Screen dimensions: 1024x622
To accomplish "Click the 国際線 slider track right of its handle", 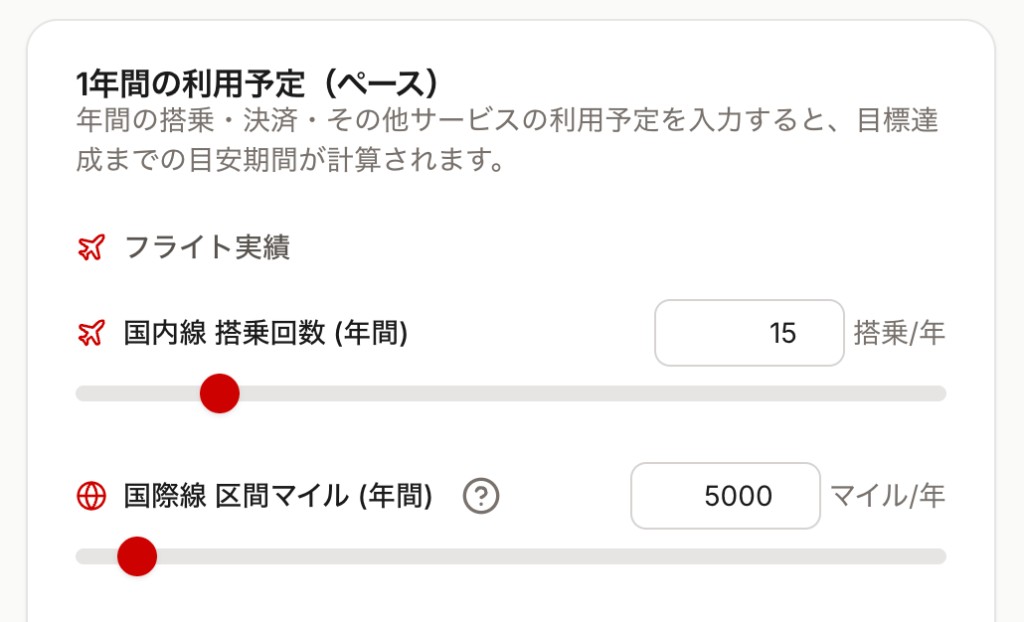I will [x=540, y=556].
